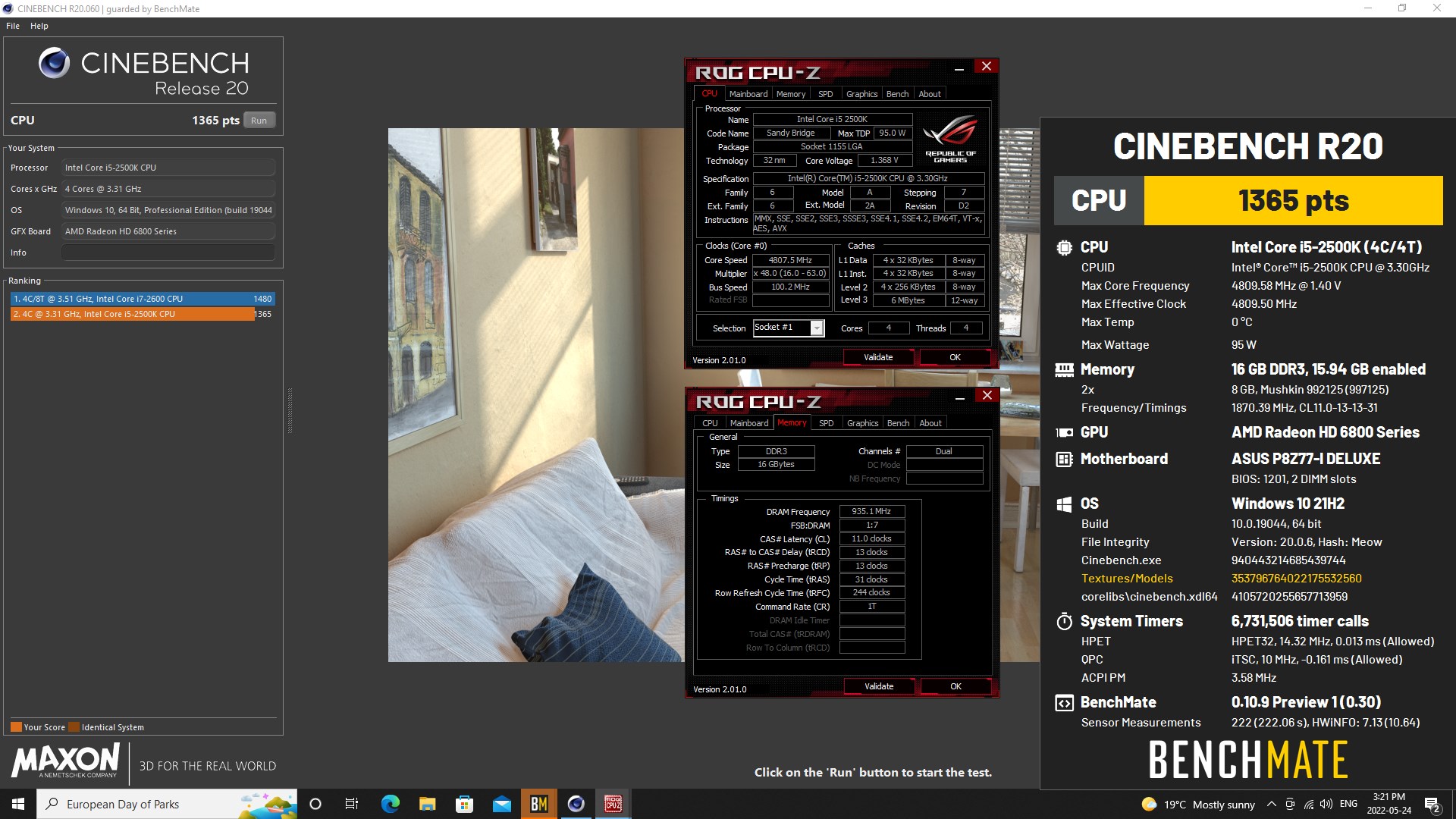Screen dimensions: 1456x819
Task: Switch to ROG CPU-Z taskbar app
Action: [x=613, y=804]
